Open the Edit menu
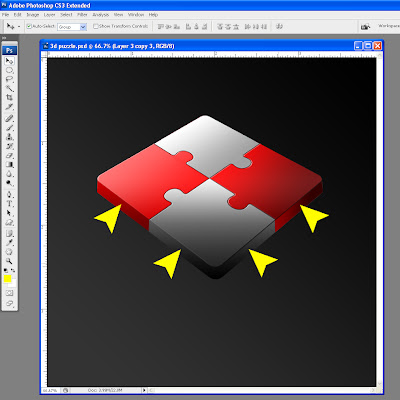This screenshot has width=400, height=400. [17, 15]
